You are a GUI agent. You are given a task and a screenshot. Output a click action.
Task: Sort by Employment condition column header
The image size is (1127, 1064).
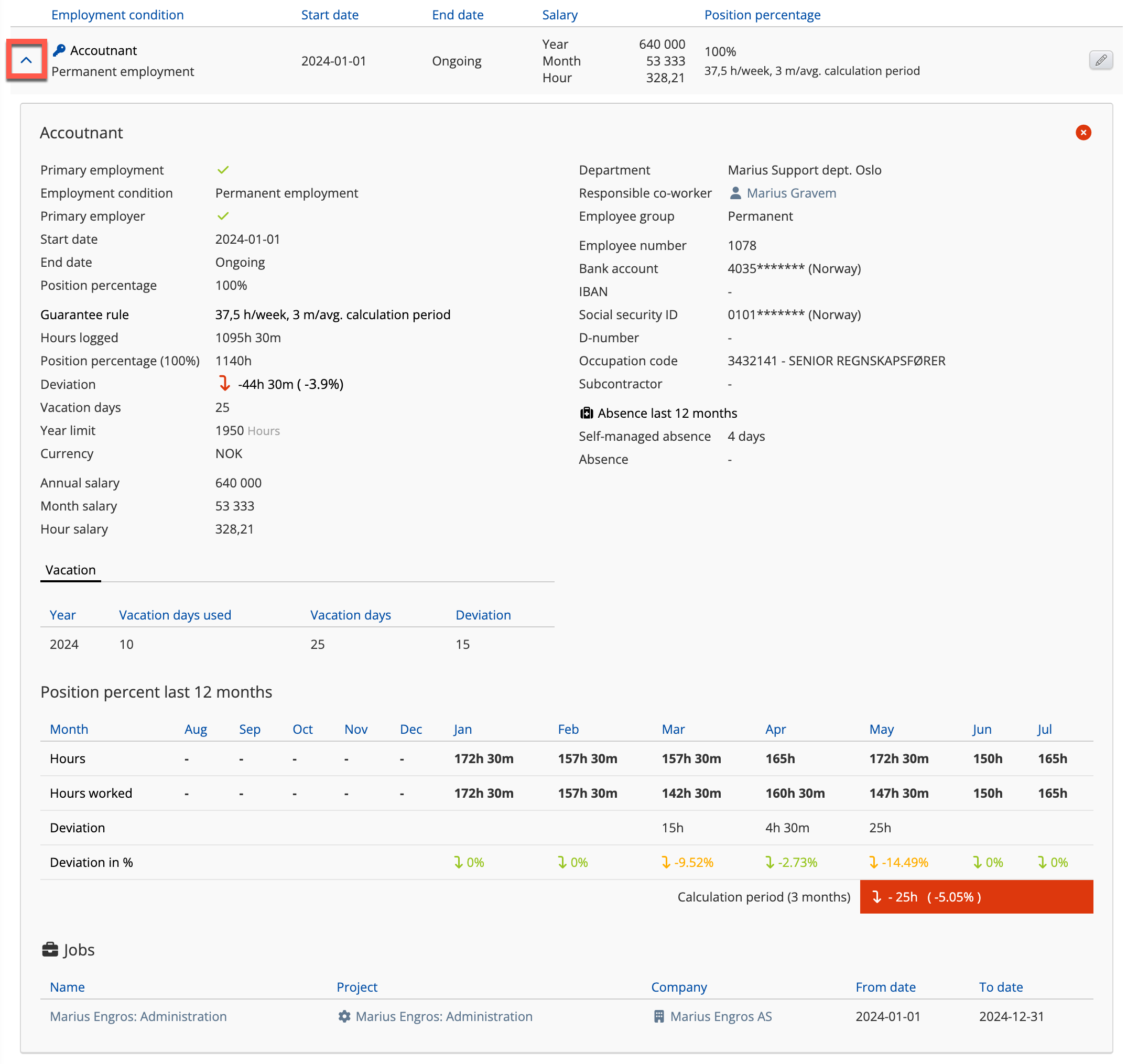[117, 15]
